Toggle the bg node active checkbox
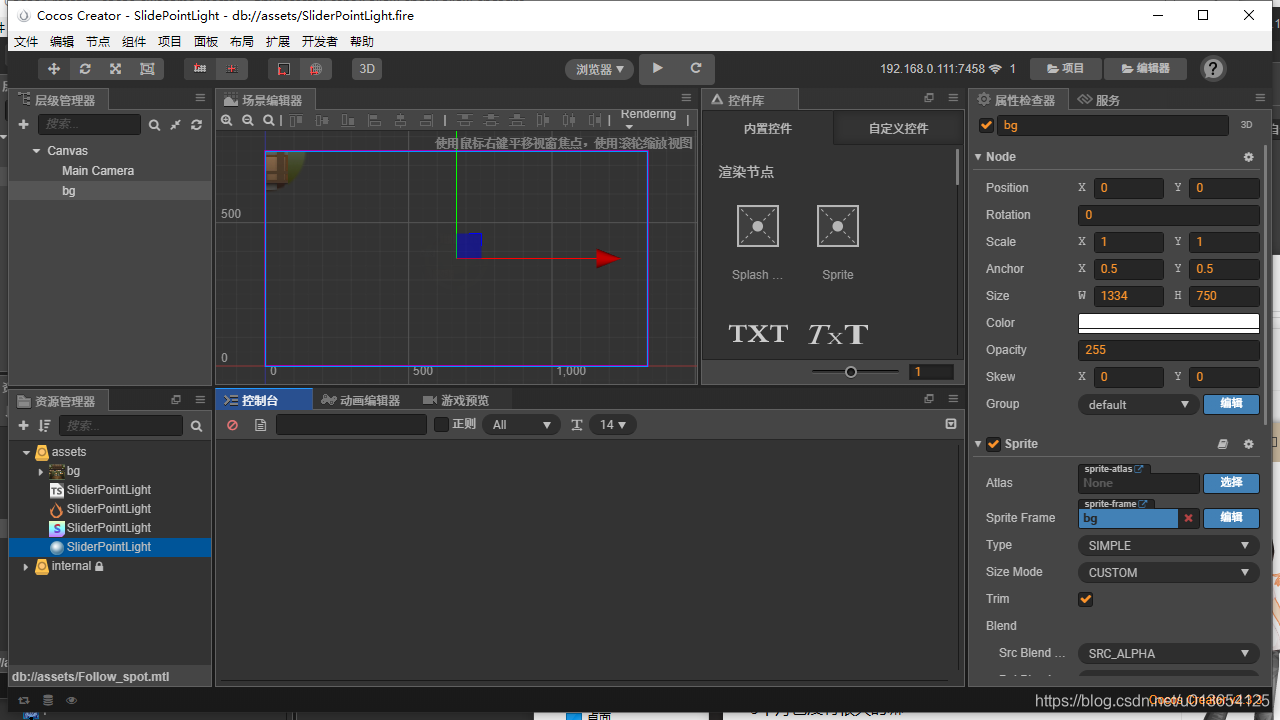1280x720 pixels. (x=986, y=125)
